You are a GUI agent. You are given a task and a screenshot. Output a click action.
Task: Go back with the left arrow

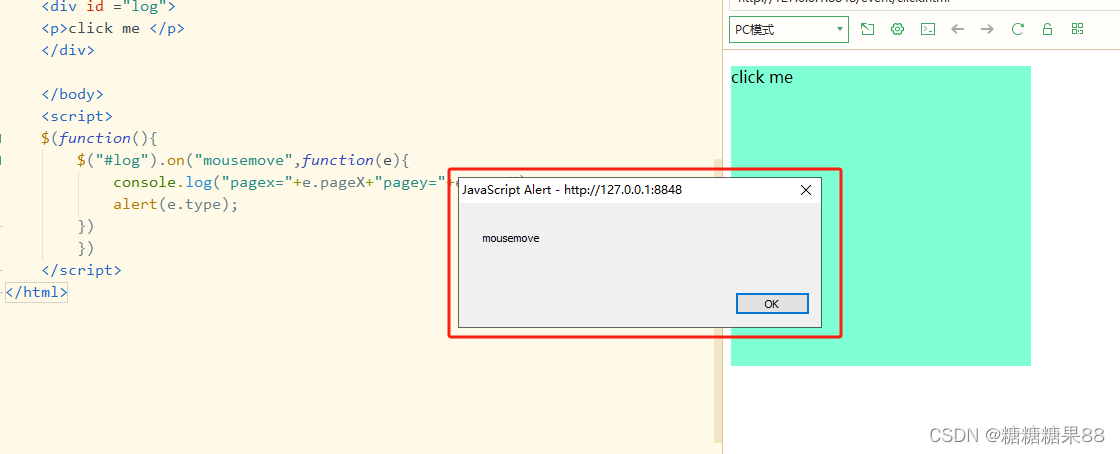point(958,29)
